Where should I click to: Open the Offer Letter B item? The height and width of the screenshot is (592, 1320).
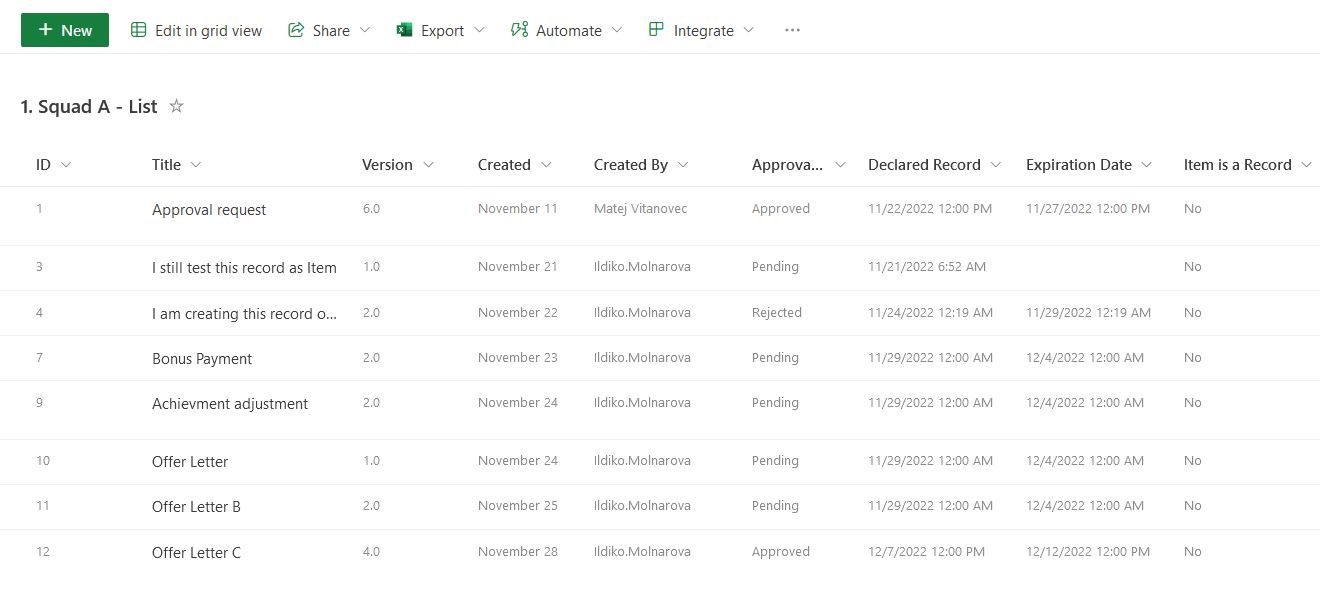pyautogui.click(x=196, y=507)
